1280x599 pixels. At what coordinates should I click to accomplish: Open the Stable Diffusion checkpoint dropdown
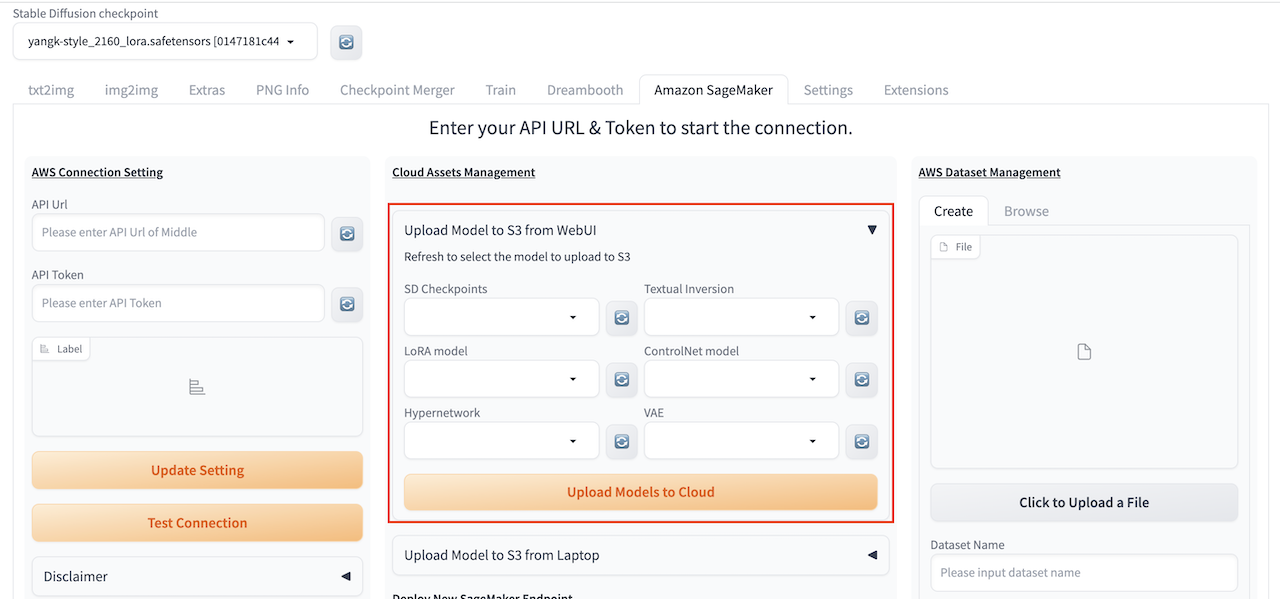point(165,42)
